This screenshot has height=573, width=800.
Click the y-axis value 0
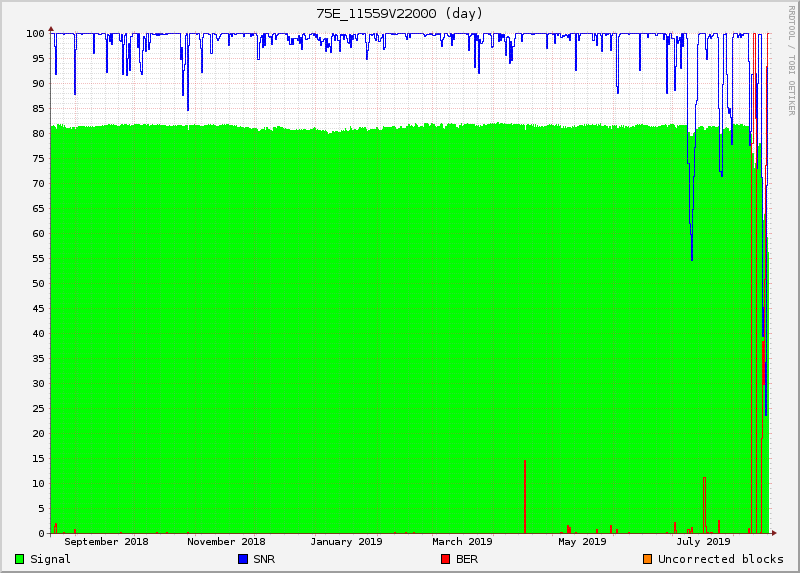click(x=41, y=534)
